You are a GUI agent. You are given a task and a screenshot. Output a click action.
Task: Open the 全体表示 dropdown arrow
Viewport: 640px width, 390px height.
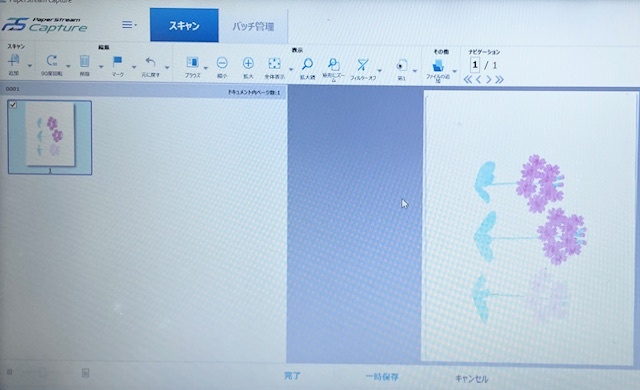click(x=291, y=69)
